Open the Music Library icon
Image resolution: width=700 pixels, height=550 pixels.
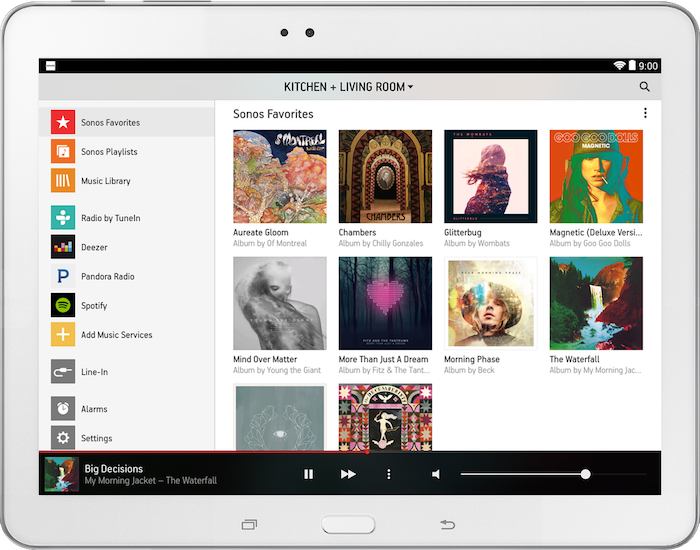click(63, 180)
